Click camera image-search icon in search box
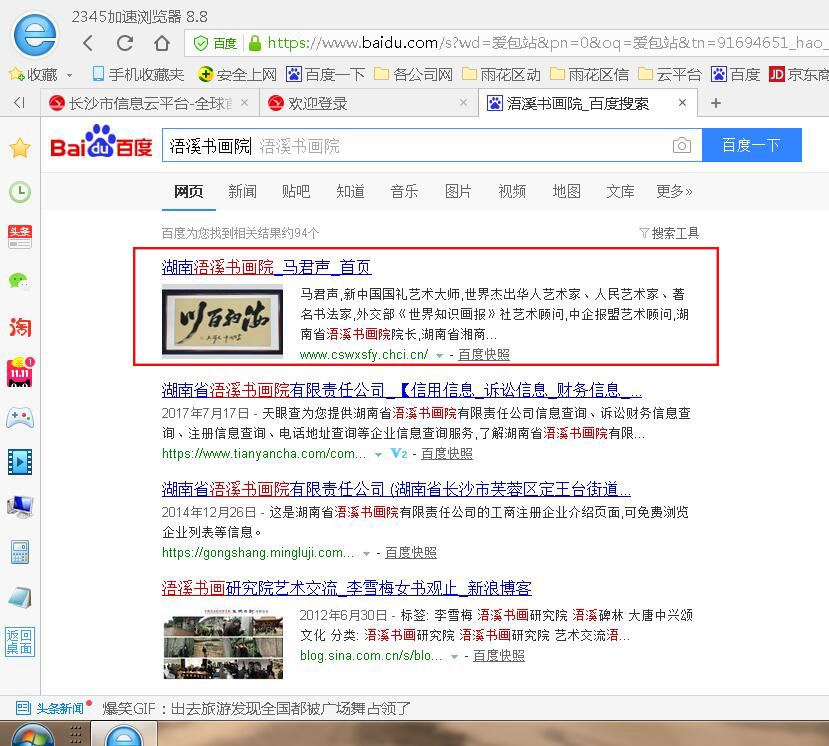Image resolution: width=829 pixels, height=746 pixels. (x=682, y=145)
